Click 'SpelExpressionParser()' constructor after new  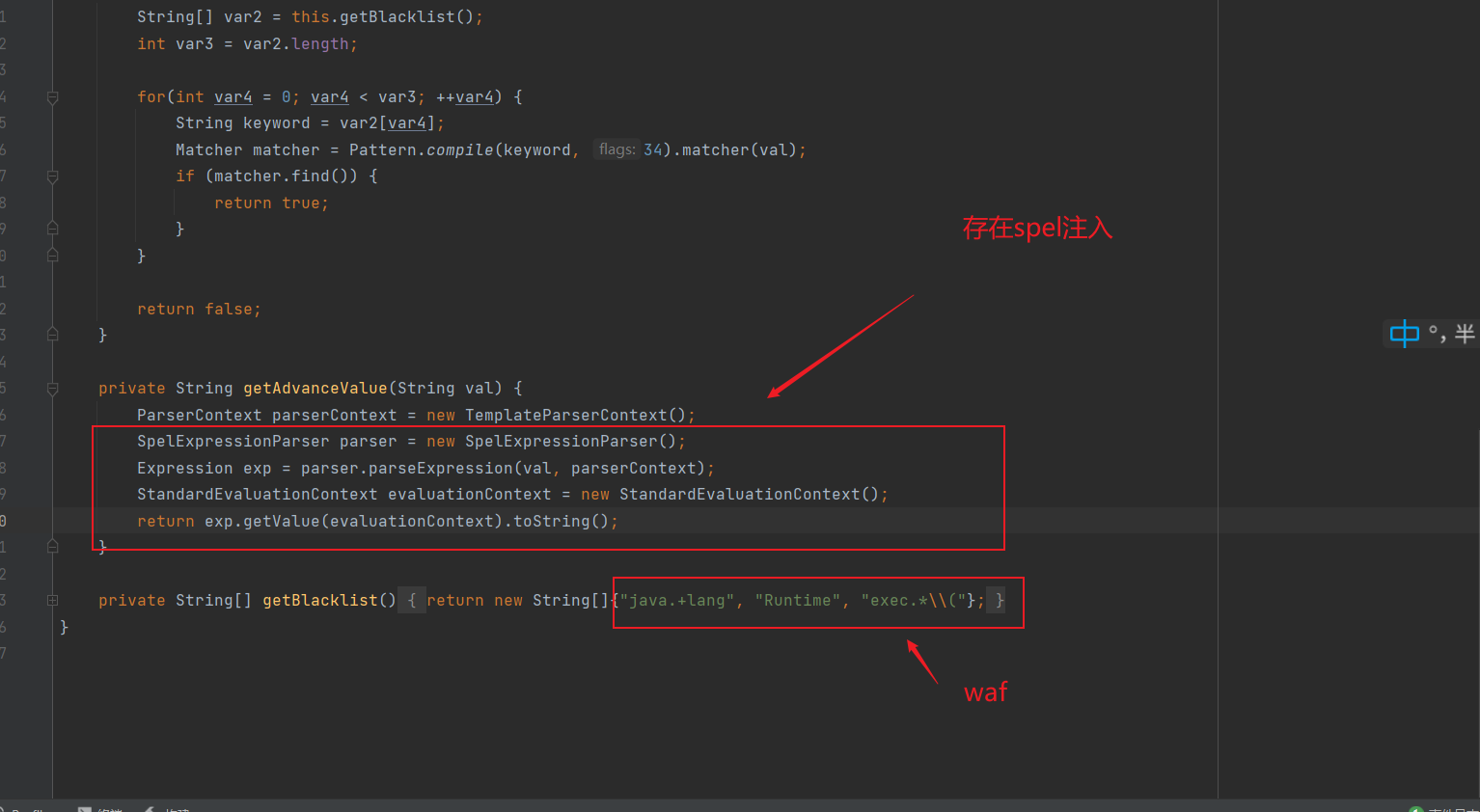571,441
